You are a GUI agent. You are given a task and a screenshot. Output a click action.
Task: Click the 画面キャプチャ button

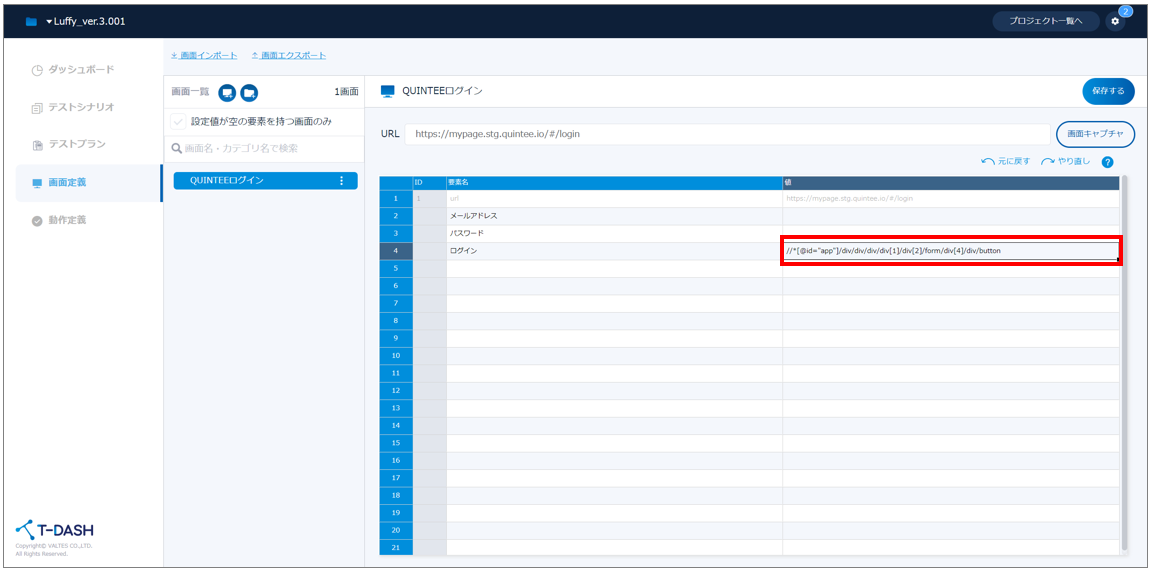click(1095, 134)
